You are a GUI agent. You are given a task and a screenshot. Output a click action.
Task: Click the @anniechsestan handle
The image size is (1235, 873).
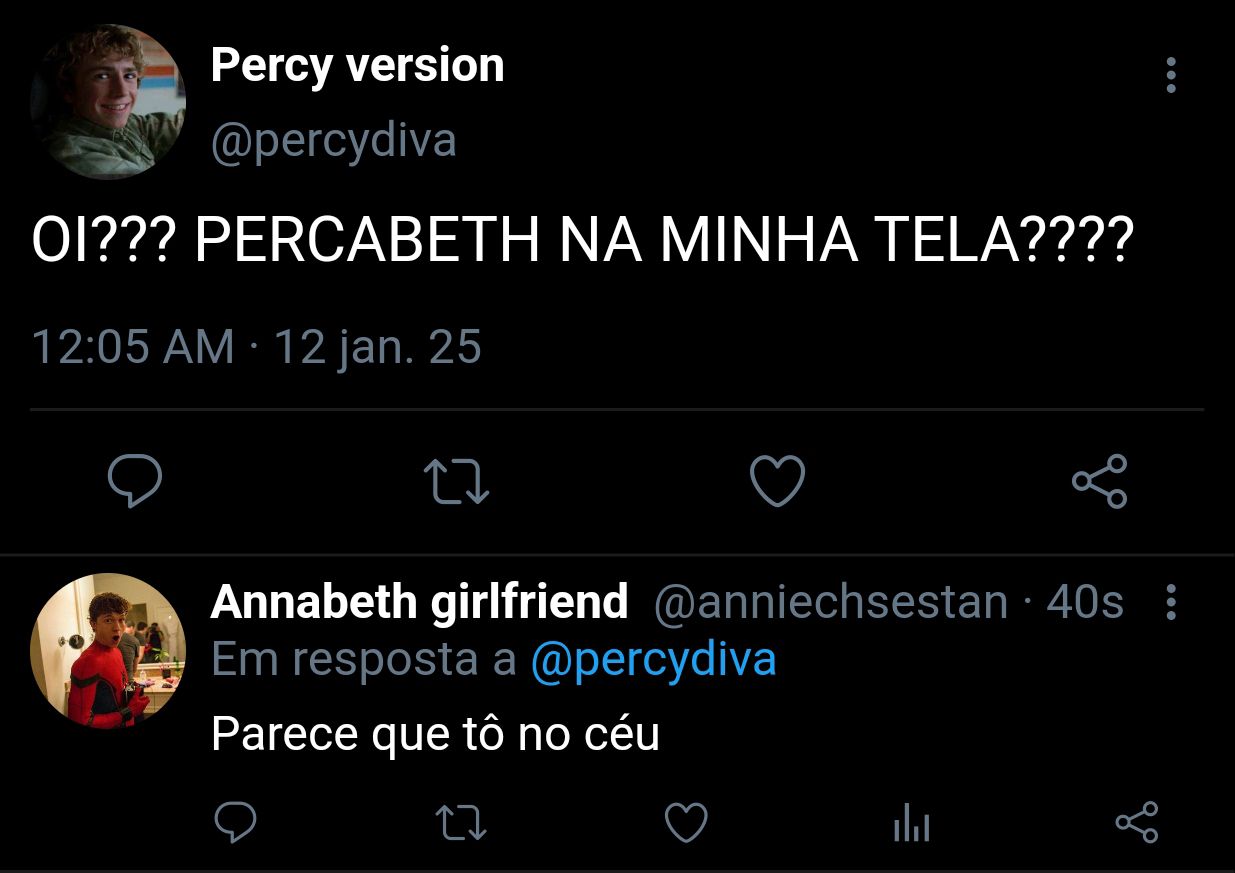(x=831, y=602)
